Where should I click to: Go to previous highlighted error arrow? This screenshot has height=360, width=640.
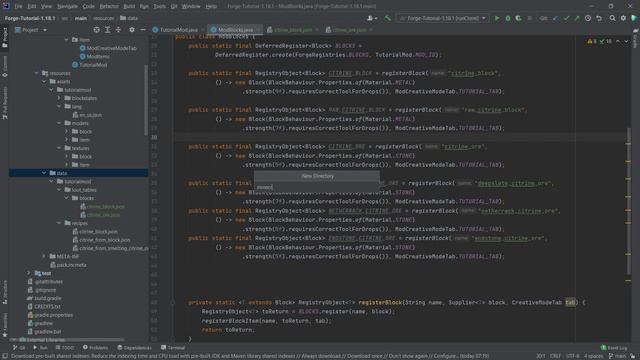click(618, 41)
